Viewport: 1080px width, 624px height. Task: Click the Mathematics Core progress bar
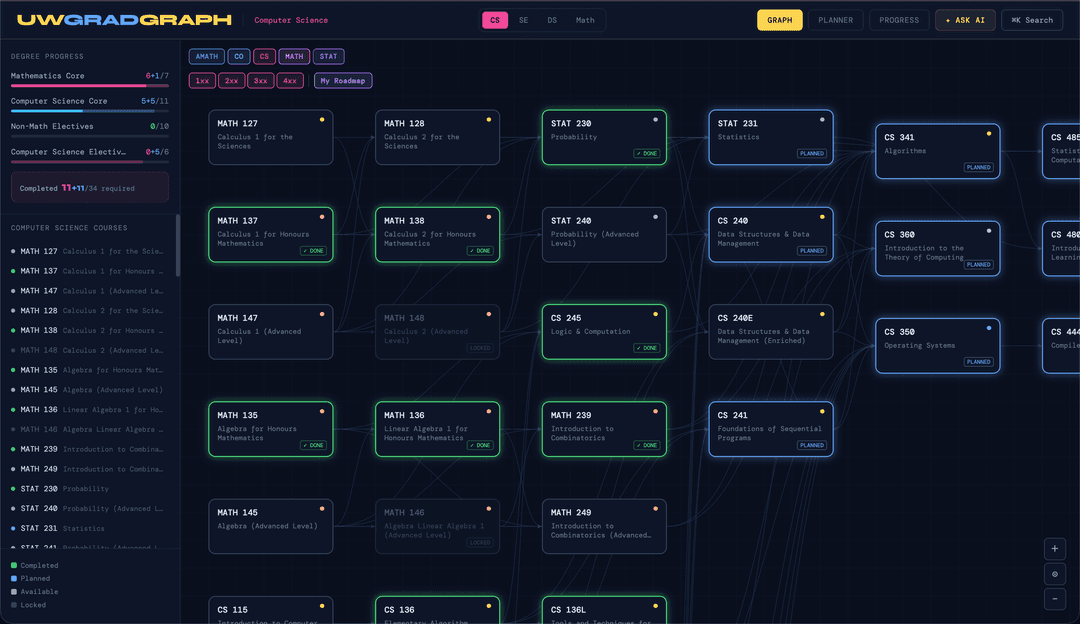coord(90,86)
